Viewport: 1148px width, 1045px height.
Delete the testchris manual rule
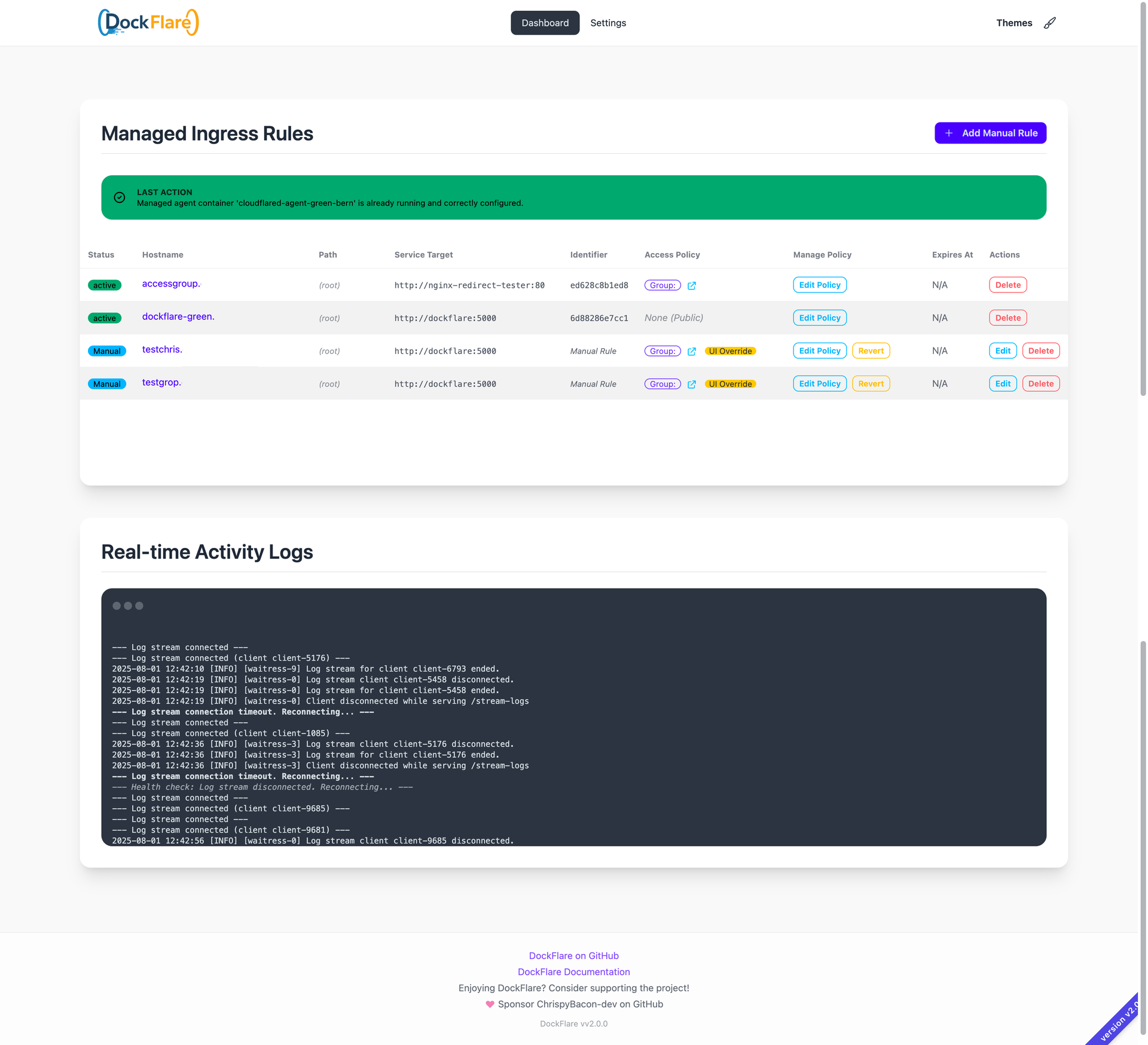tap(1040, 351)
